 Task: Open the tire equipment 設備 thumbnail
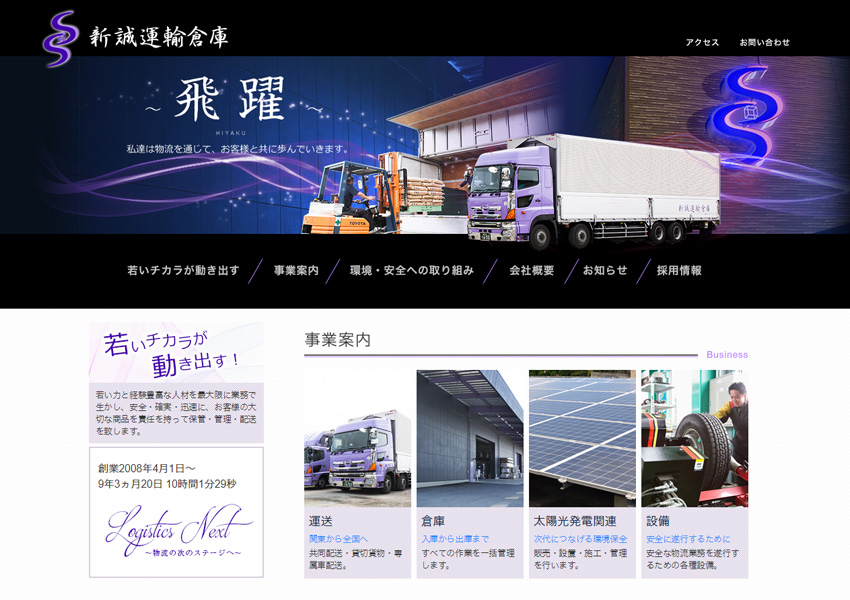click(694, 438)
